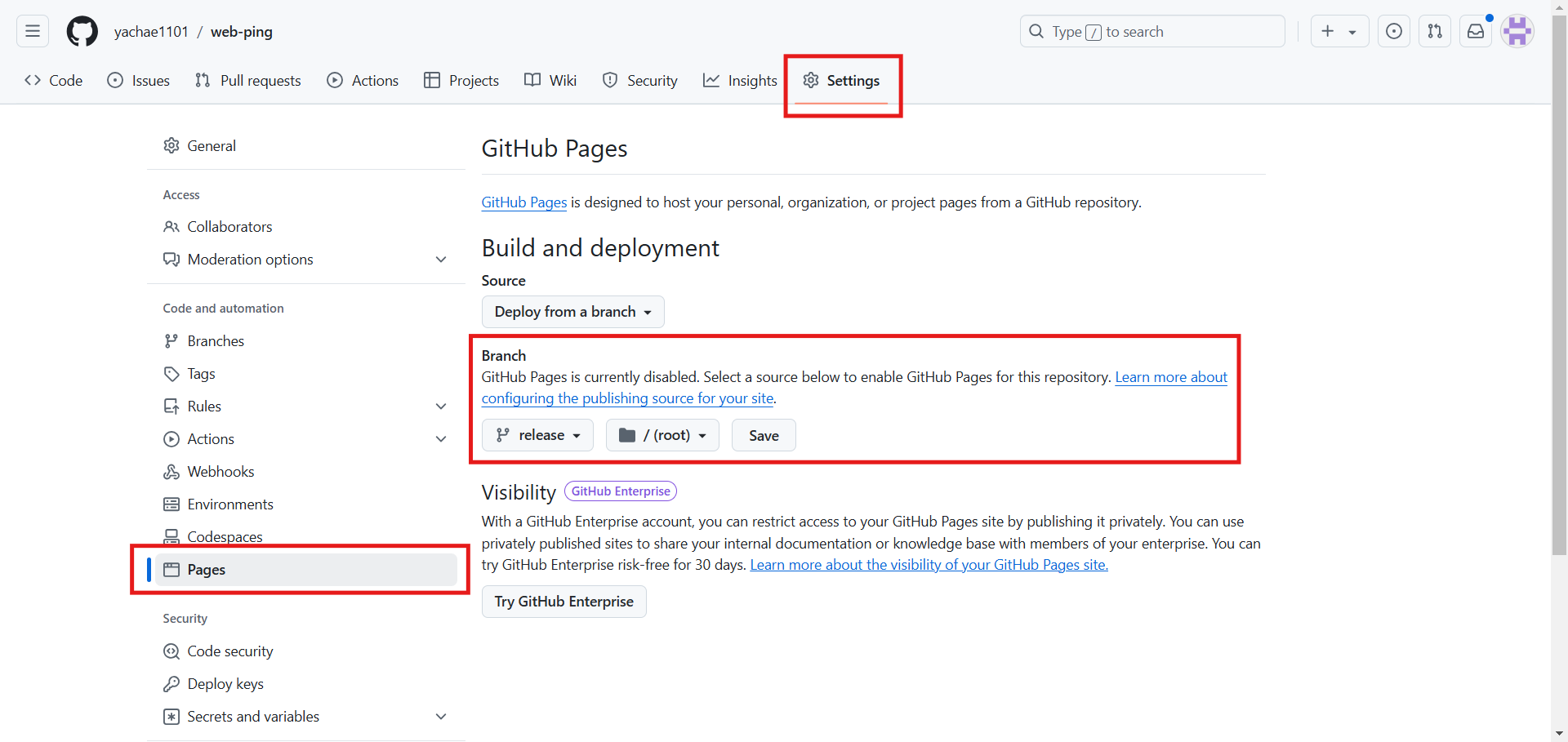
Task: Open Branches settings
Action: pos(306,341)
